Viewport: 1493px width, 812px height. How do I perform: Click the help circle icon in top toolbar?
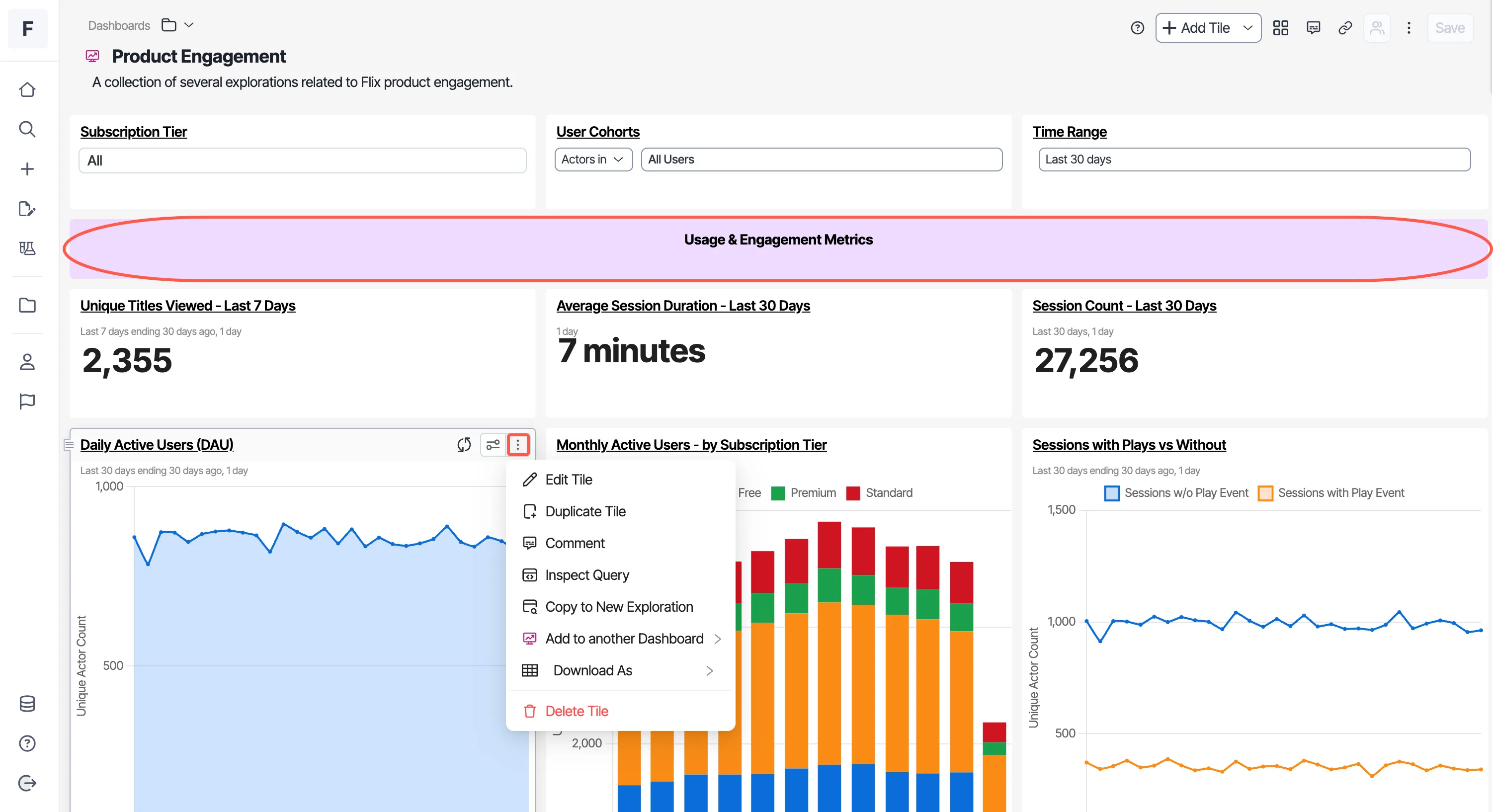(x=1137, y=28)
